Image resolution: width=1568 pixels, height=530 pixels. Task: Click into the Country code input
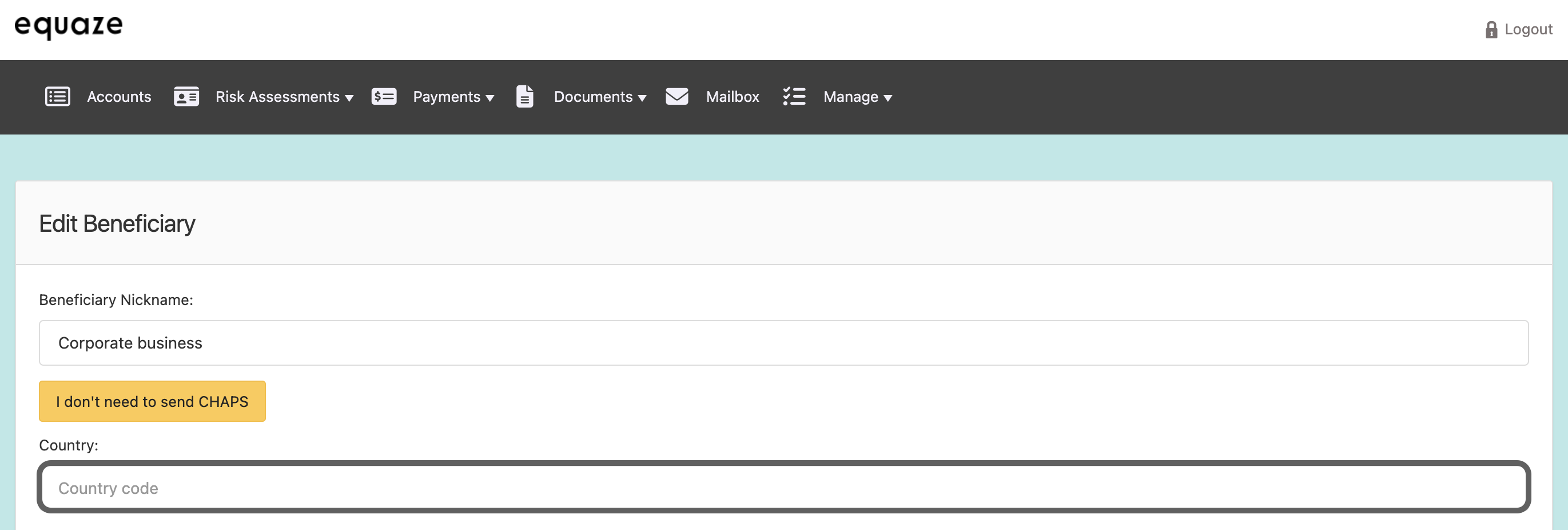[x=783, y=488]
